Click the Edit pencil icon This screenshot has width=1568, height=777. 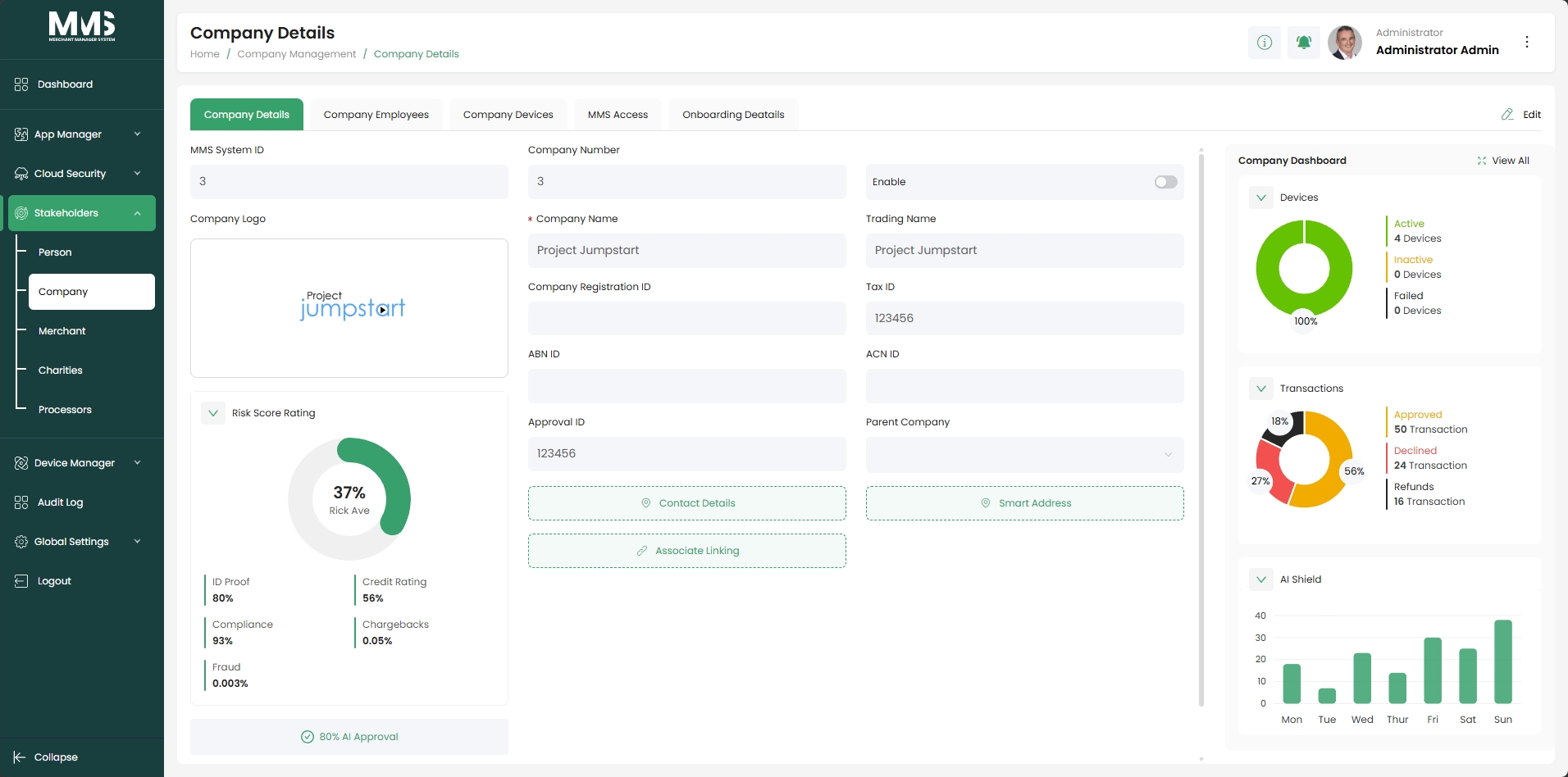tap(1507, 115)
